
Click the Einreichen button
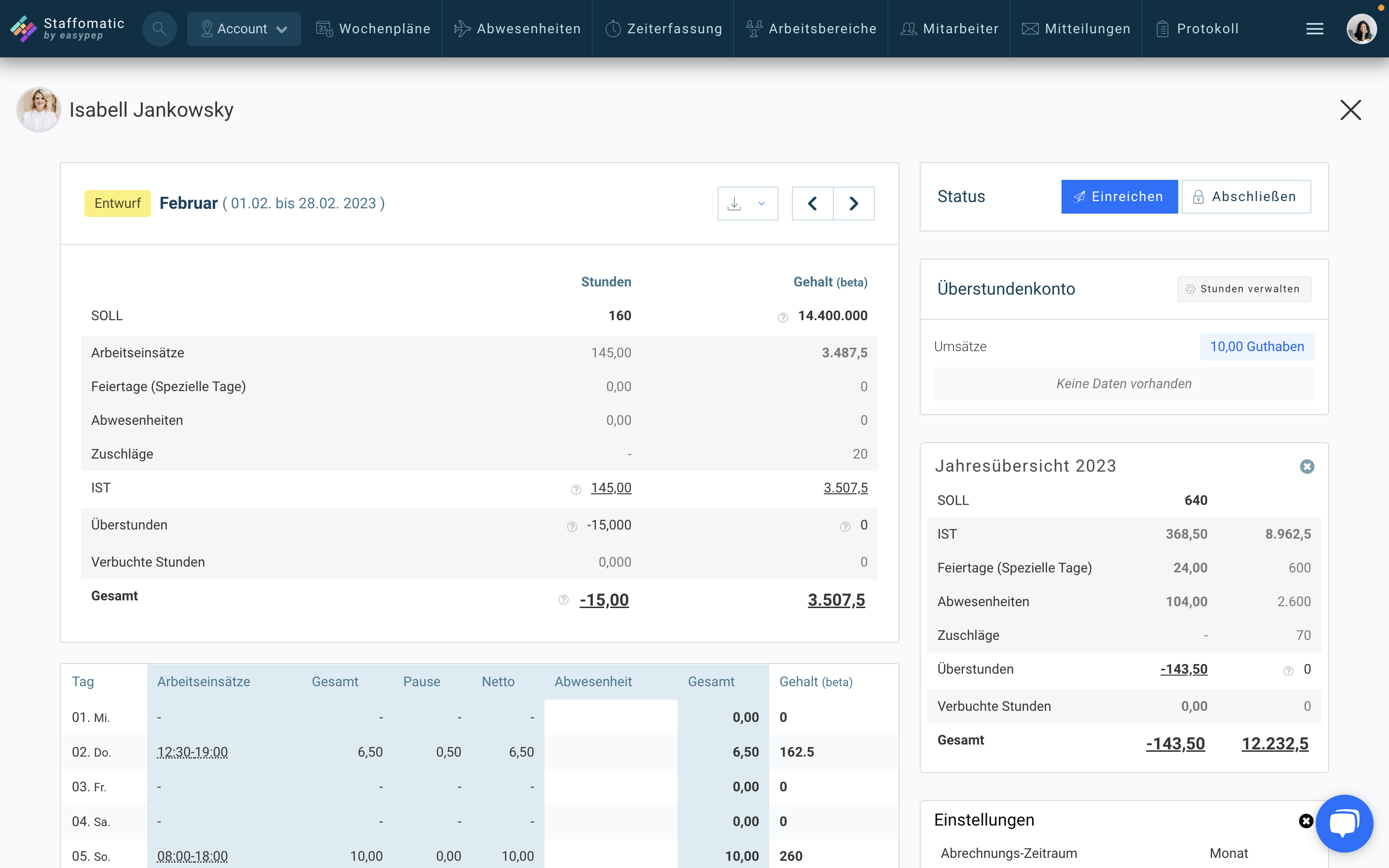1119,197
